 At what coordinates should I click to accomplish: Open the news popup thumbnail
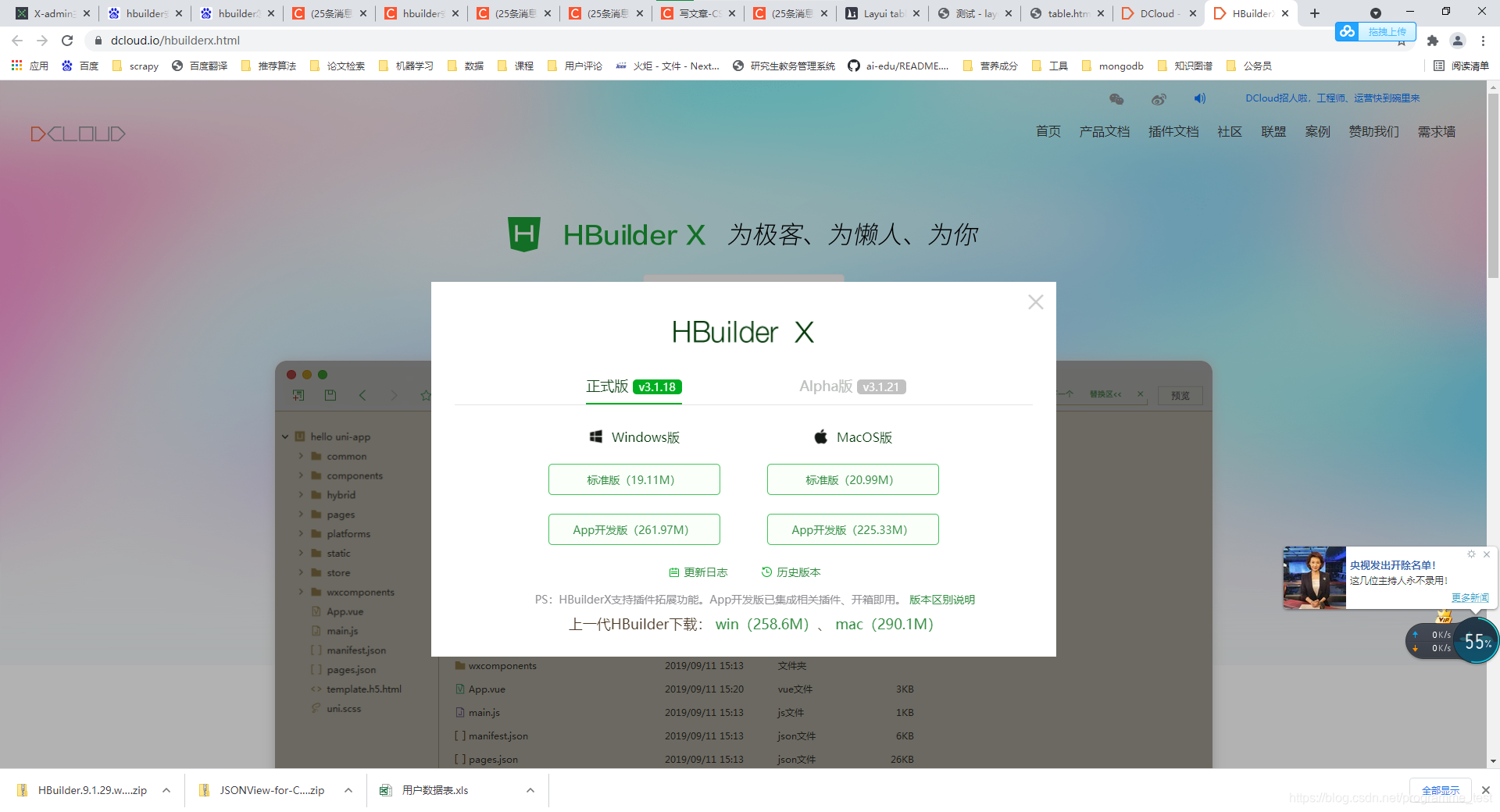[1314, 578]
